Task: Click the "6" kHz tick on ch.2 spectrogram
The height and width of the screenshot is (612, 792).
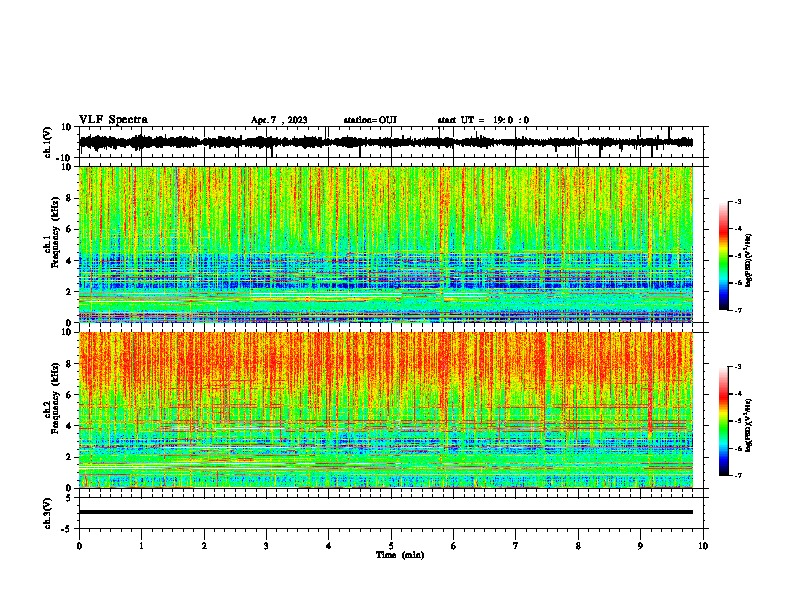Action: tap(70, 395)
